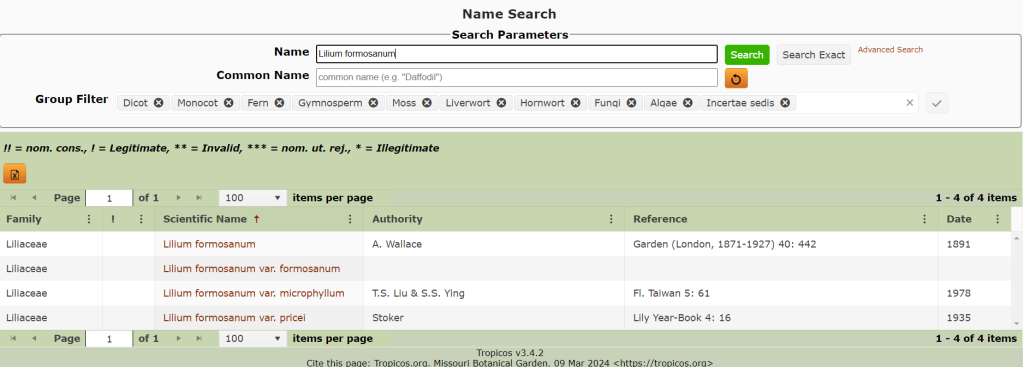Go to last page in bottom pager
The width and height of the screenshot is (1024, 367).
pos(199,339)
